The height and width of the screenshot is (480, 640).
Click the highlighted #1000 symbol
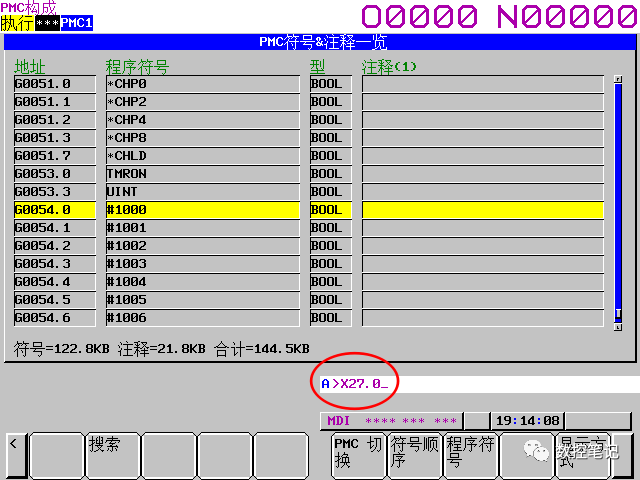click(203, 210)
